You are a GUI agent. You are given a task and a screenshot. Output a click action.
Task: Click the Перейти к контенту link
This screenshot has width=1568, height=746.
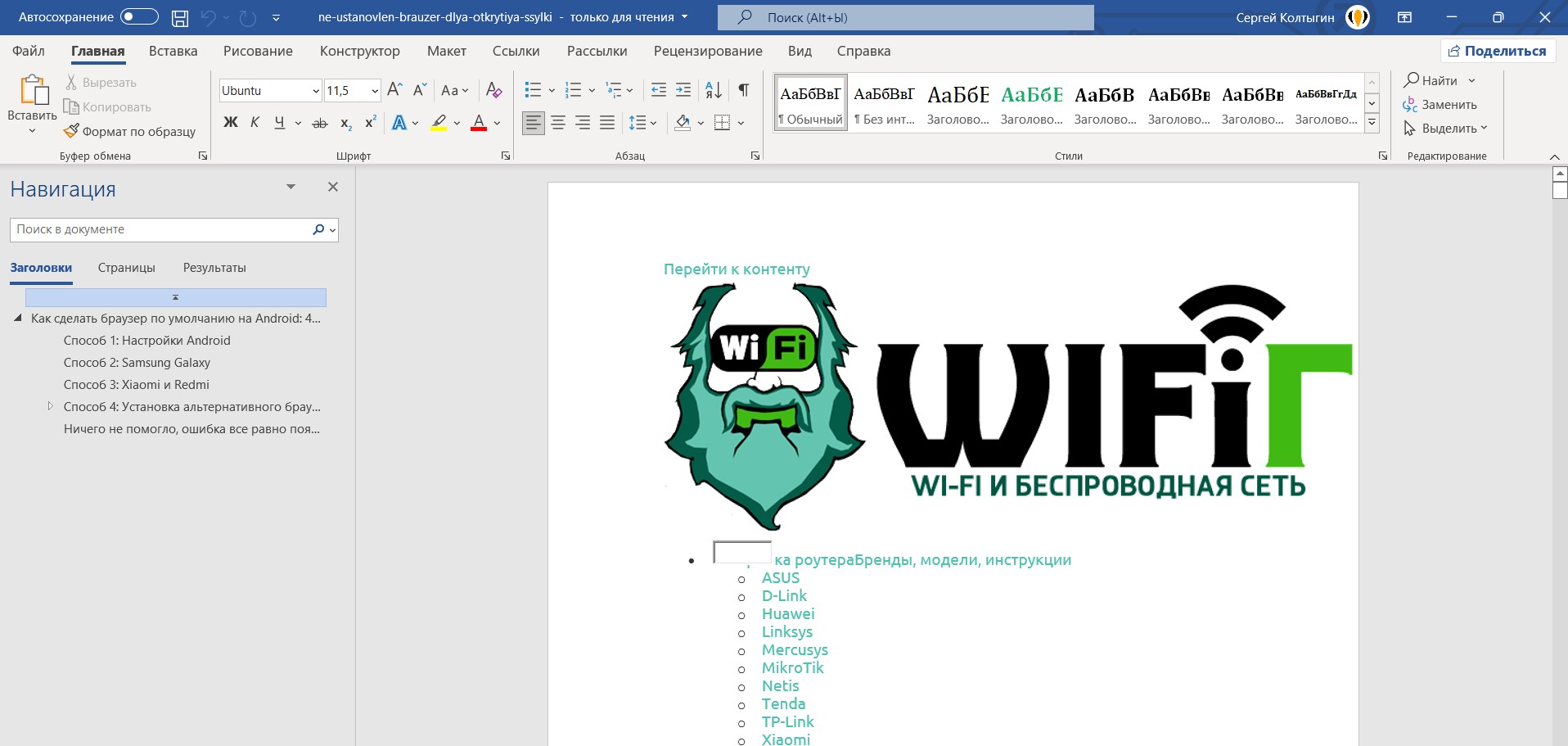[x=737, y=269]
